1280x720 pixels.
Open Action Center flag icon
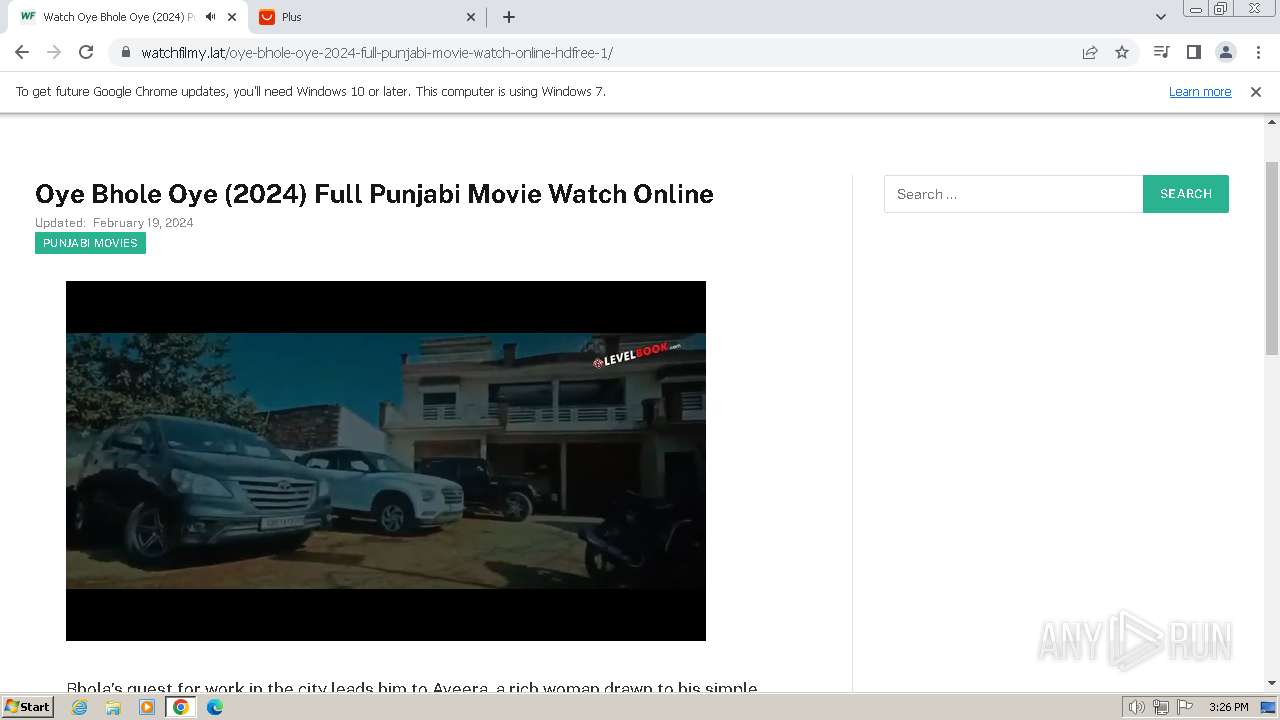(1184, 707)
